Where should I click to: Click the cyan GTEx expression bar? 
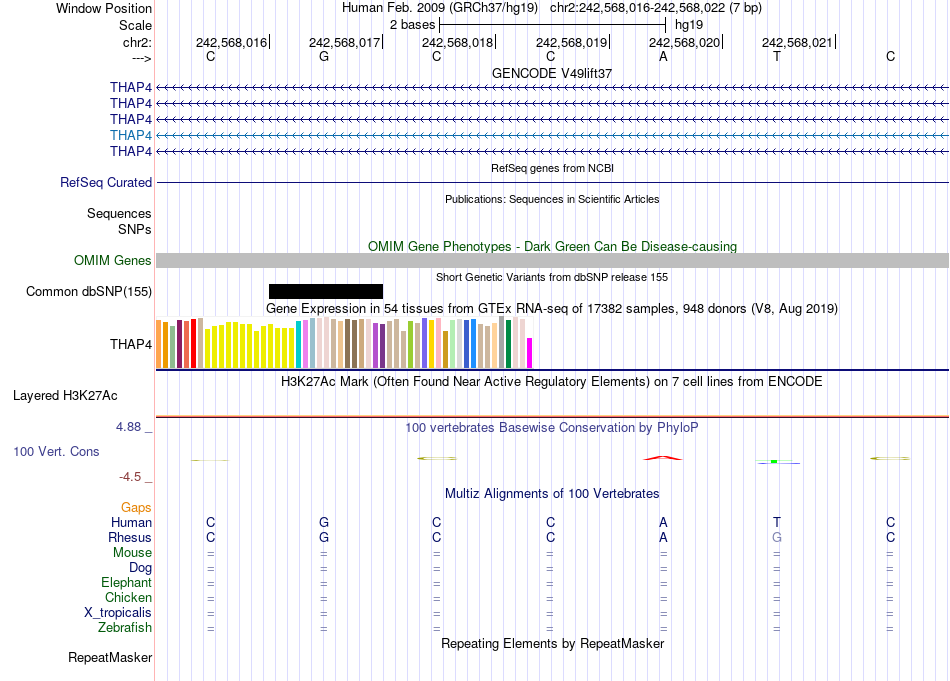(x=299, y=345)
